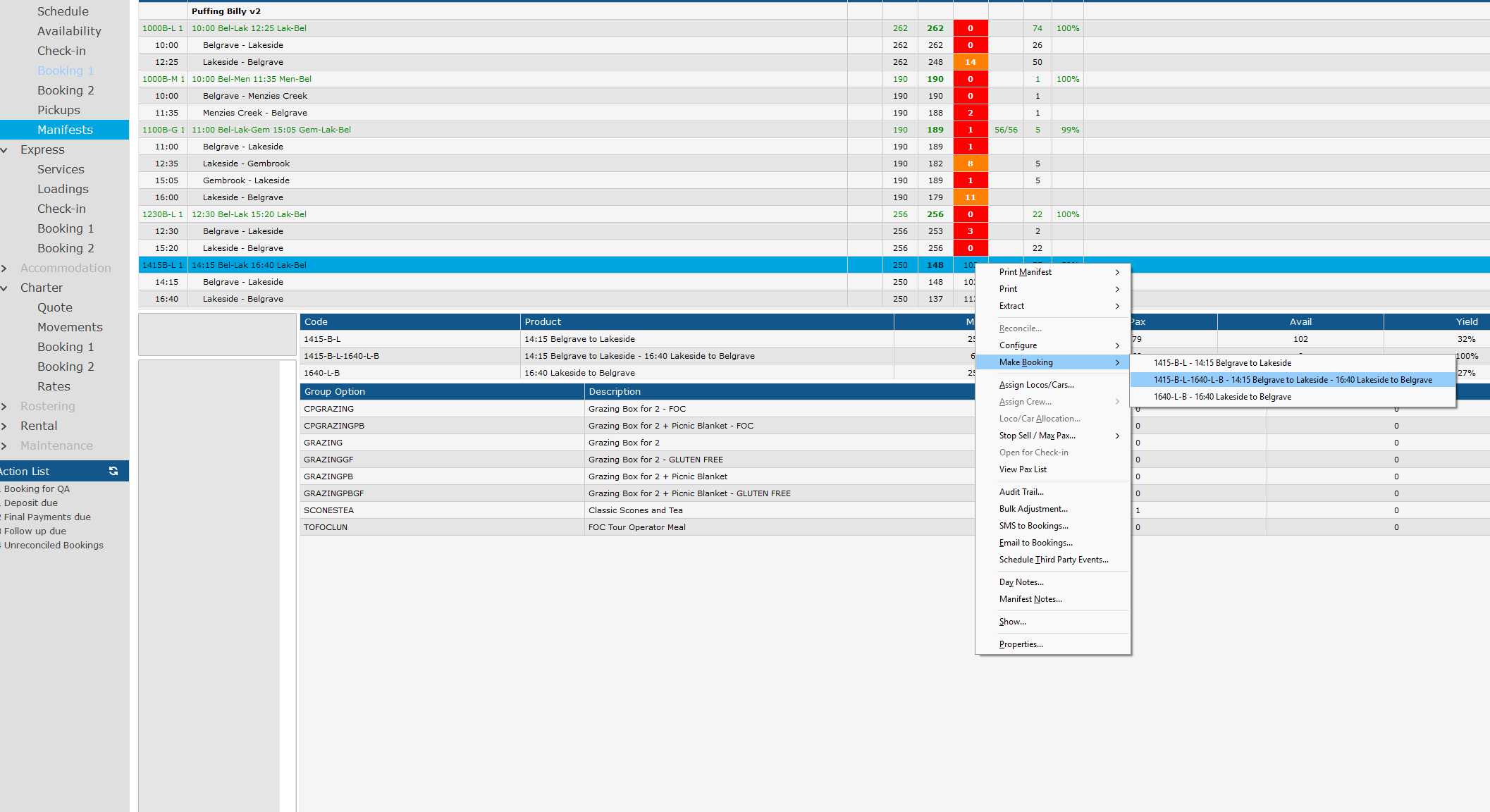Go to Pickups in sidebar
Viewport: 1490px width, 812px height.
[59, 110]
